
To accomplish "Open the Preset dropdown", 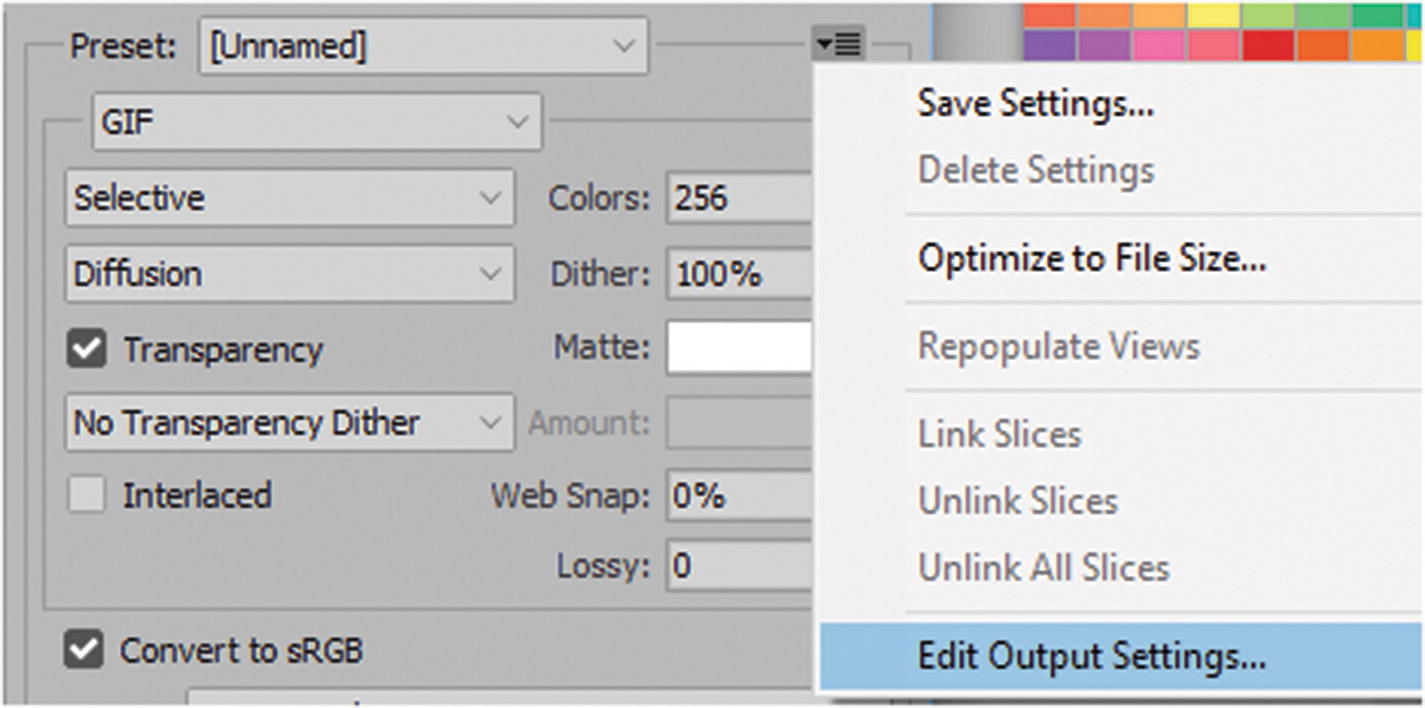I will point(423,46).
